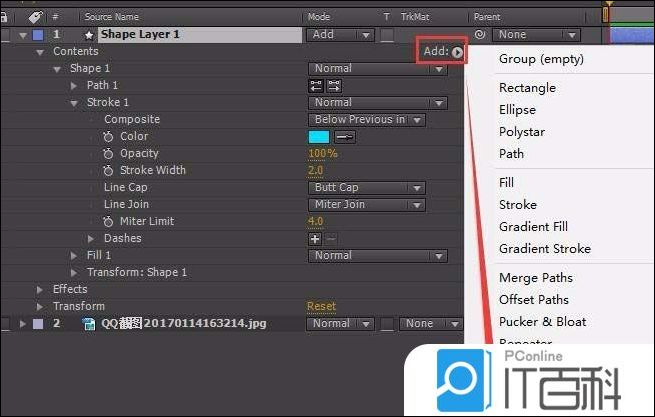The image size is (655, 417).
Task: Click the Stroke Width value 2.0
Action: 315,170
